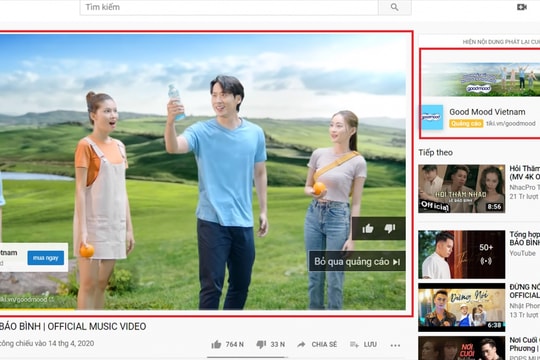Like the ad with overlay thumbs-up
Viewport: 540px width, 360px height.
pyautogui.click(x=367, y=228)
